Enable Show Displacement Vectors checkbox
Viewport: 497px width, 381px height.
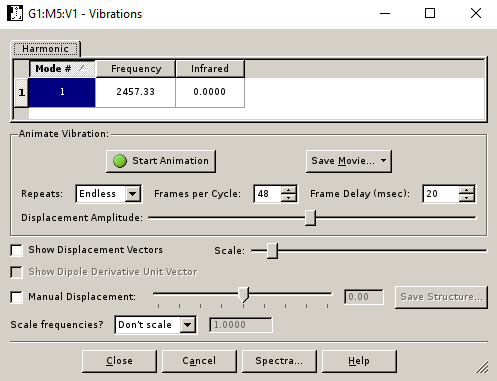point(17,250)
